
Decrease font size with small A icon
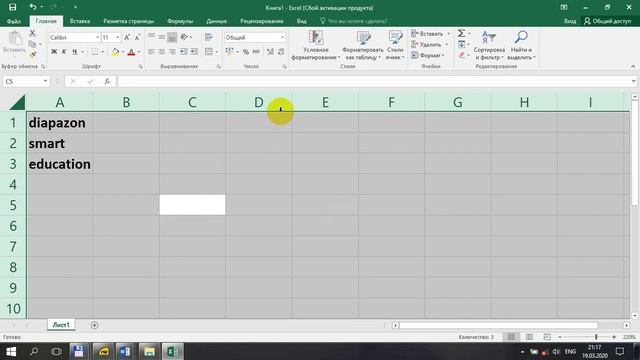pyautogui.click(x=138, y=37)
